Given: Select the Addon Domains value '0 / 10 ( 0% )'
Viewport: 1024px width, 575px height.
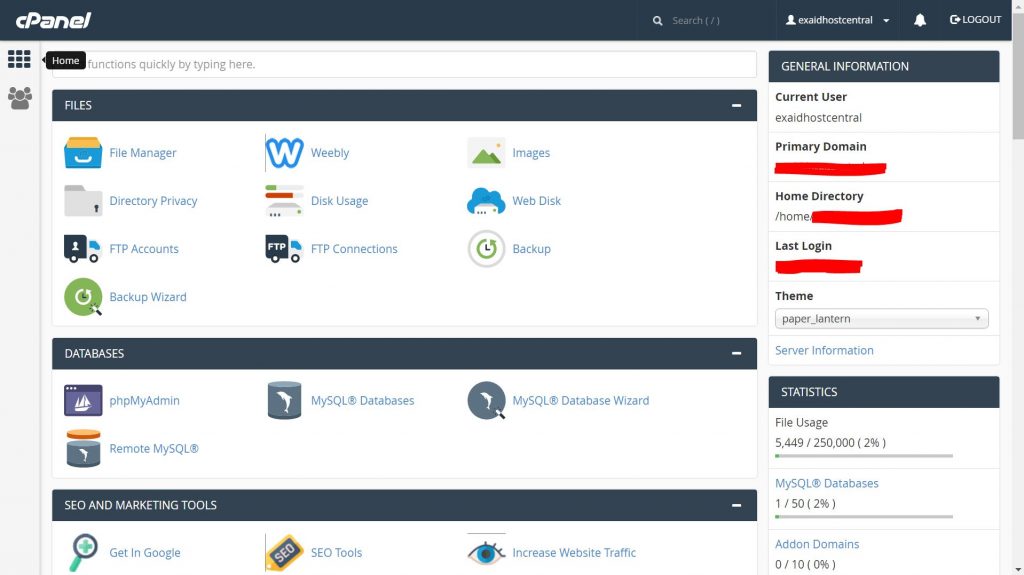Looking at the screenshot, I should (805, 565).
